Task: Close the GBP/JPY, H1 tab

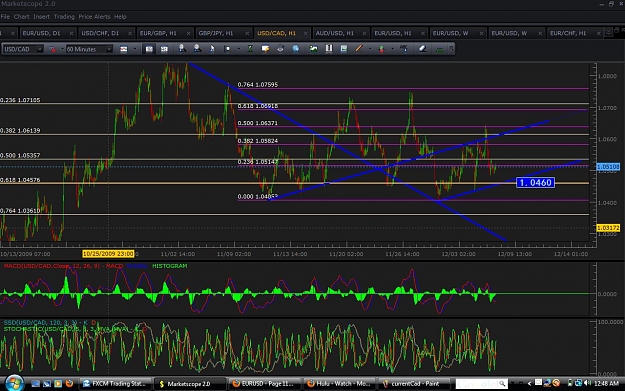Action: (x=247, y=33)
